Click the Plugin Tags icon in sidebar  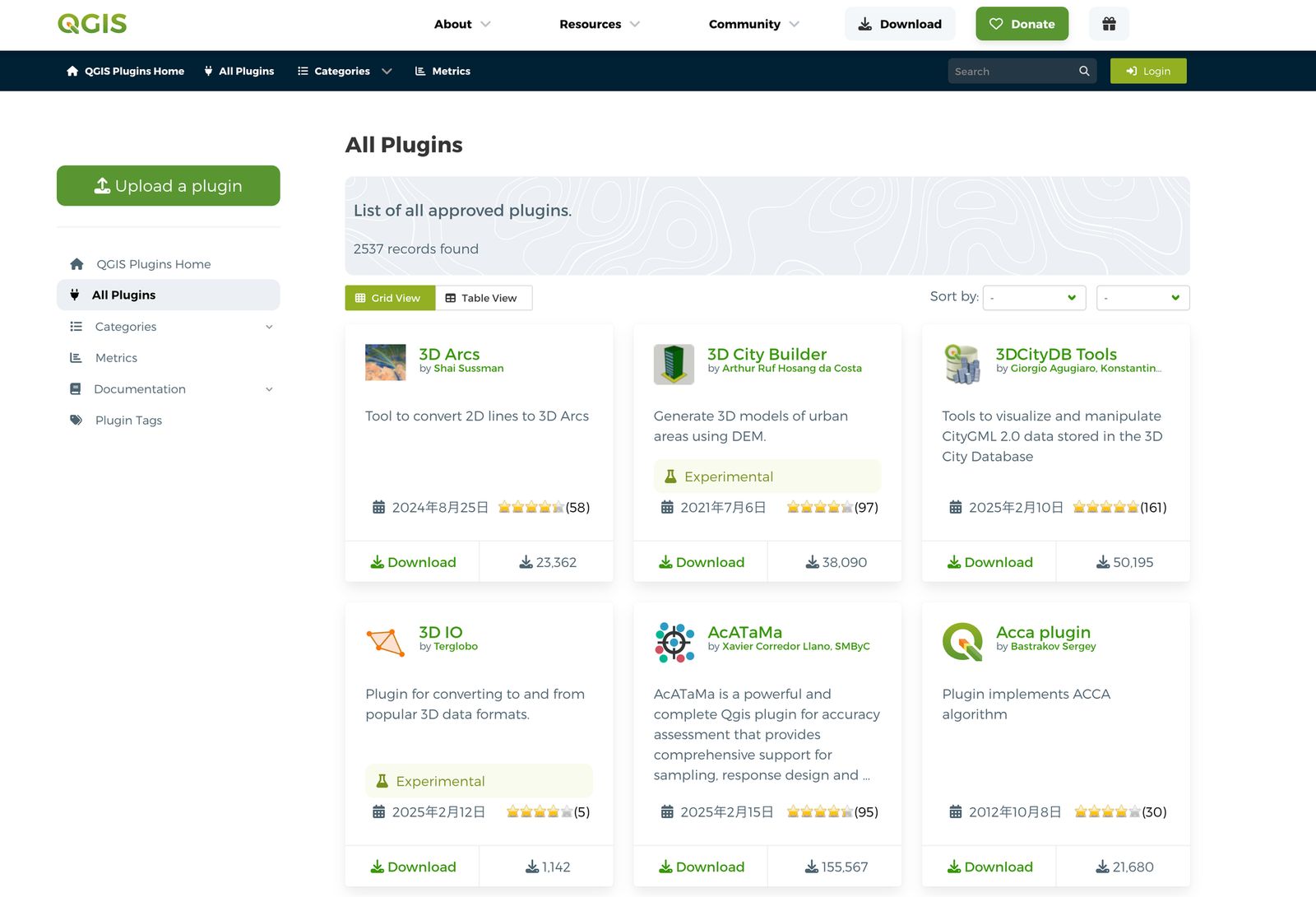click(x=76, y=421)
